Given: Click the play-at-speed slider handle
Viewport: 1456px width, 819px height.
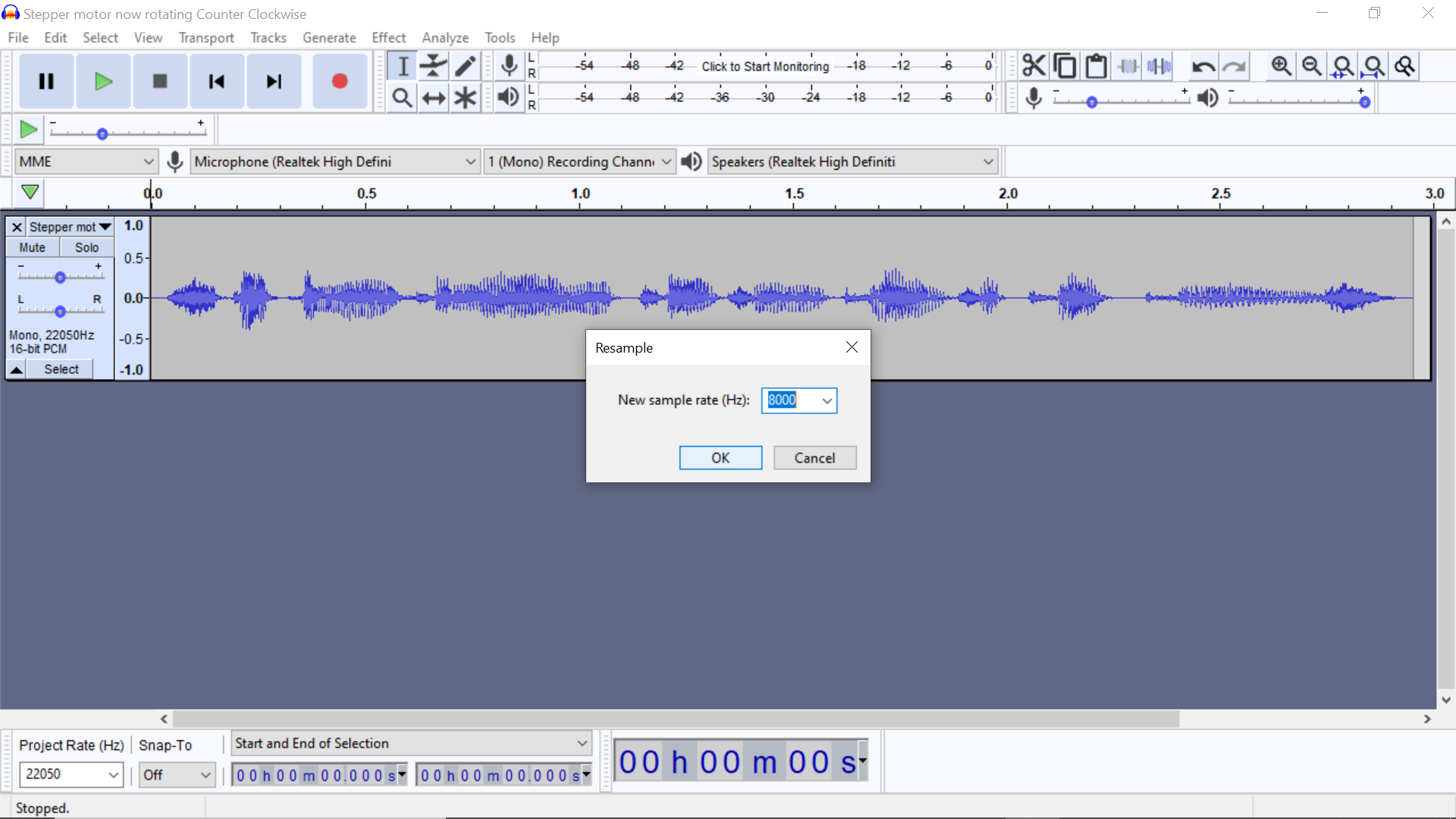Looking at the screenshot, I should (102, 134).
